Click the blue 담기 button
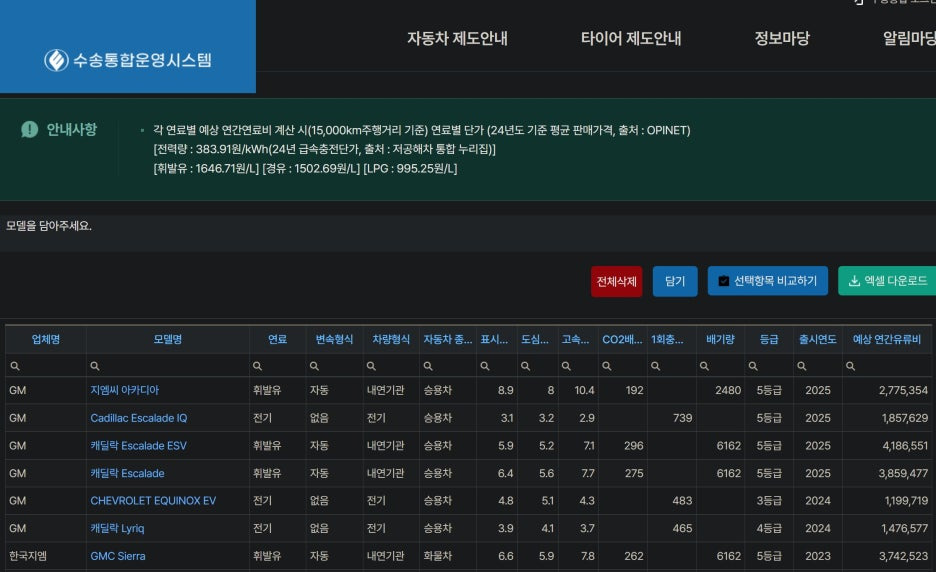This screenshot has height=572, width=936. click(x=675, y=281)
